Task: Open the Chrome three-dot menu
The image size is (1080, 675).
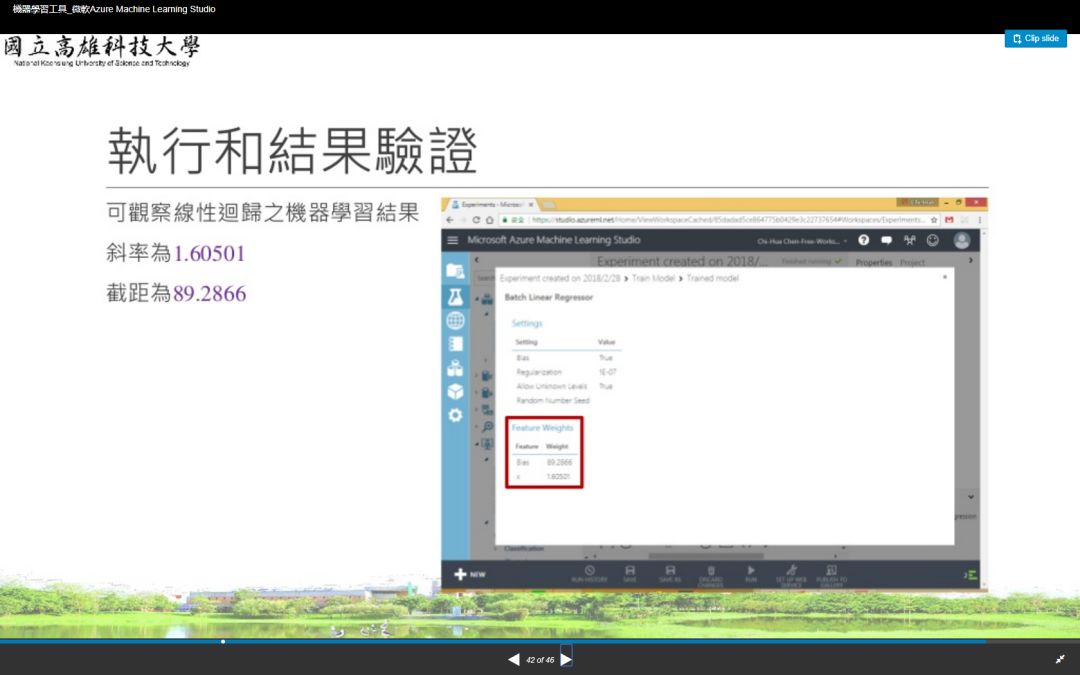Action: (979, 220)
